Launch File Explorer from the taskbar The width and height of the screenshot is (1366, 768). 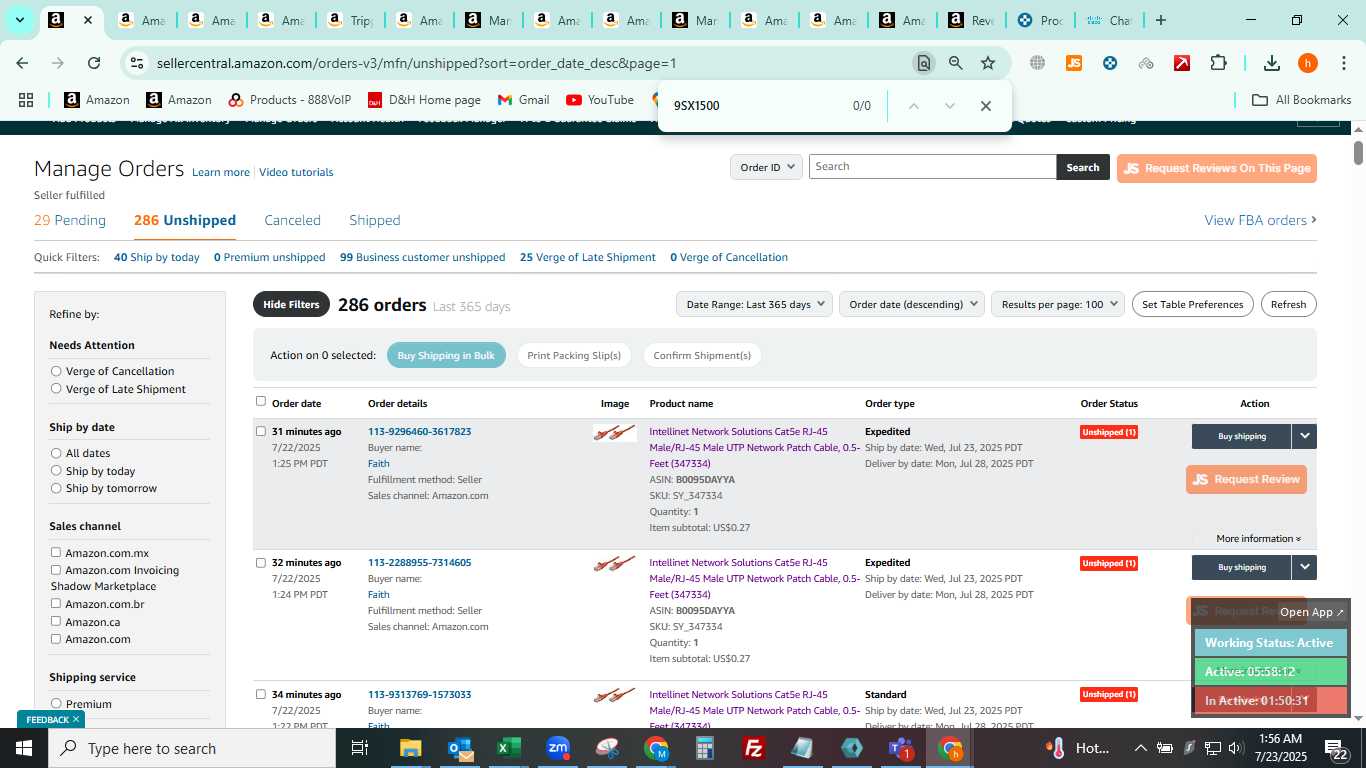pos(411,748)
